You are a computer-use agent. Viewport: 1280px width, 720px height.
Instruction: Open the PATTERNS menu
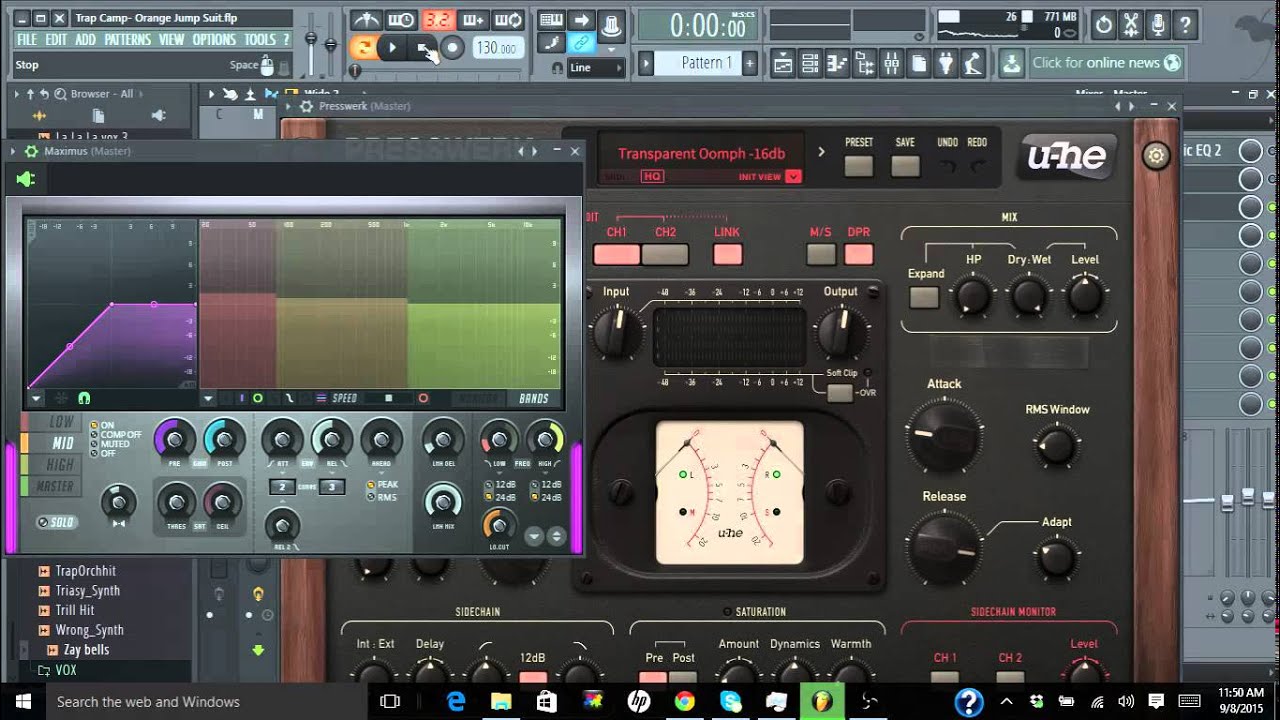[127, 40]
